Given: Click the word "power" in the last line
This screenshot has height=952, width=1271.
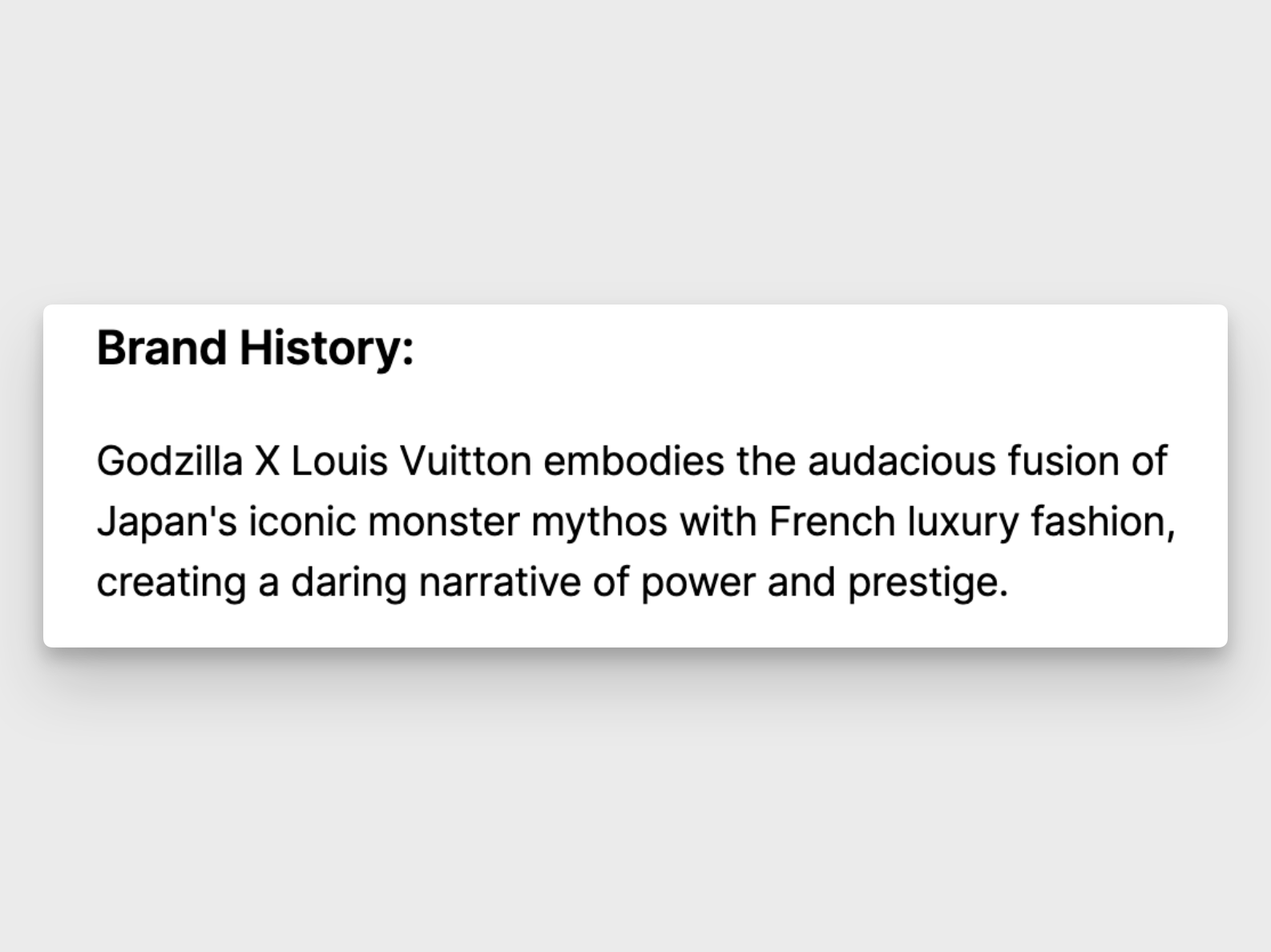Looking at the screenshot, I should (x=697, y=583).
